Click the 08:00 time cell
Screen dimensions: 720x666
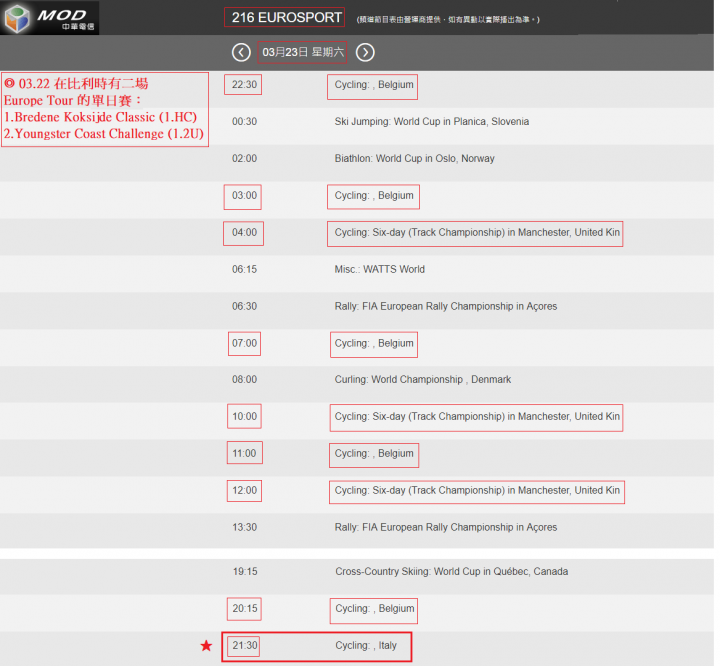244,379
